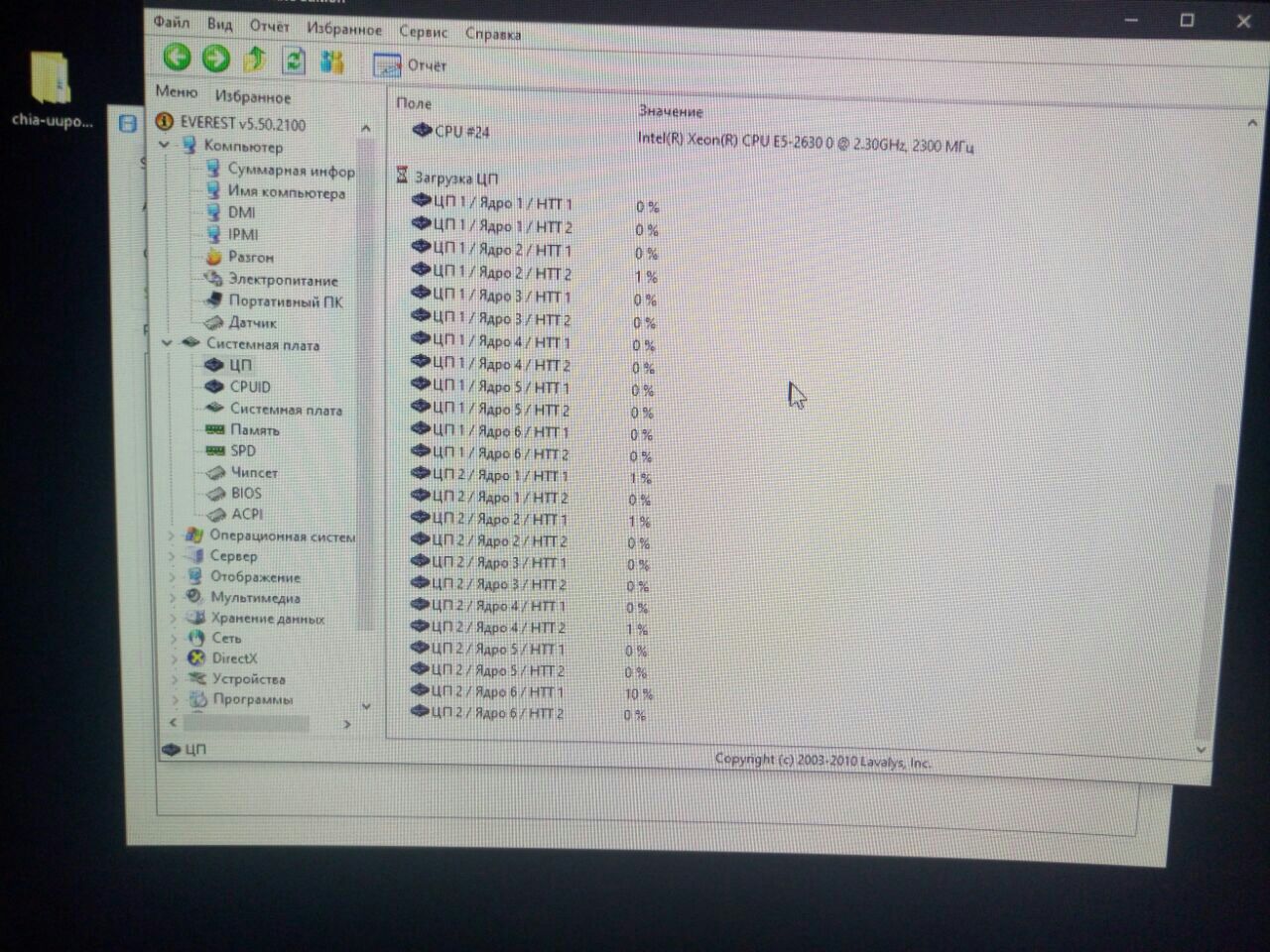This screenshot has height=952, width=1270.
Task: Click the Операционная система Windows icon
Action: coord(194,535)
